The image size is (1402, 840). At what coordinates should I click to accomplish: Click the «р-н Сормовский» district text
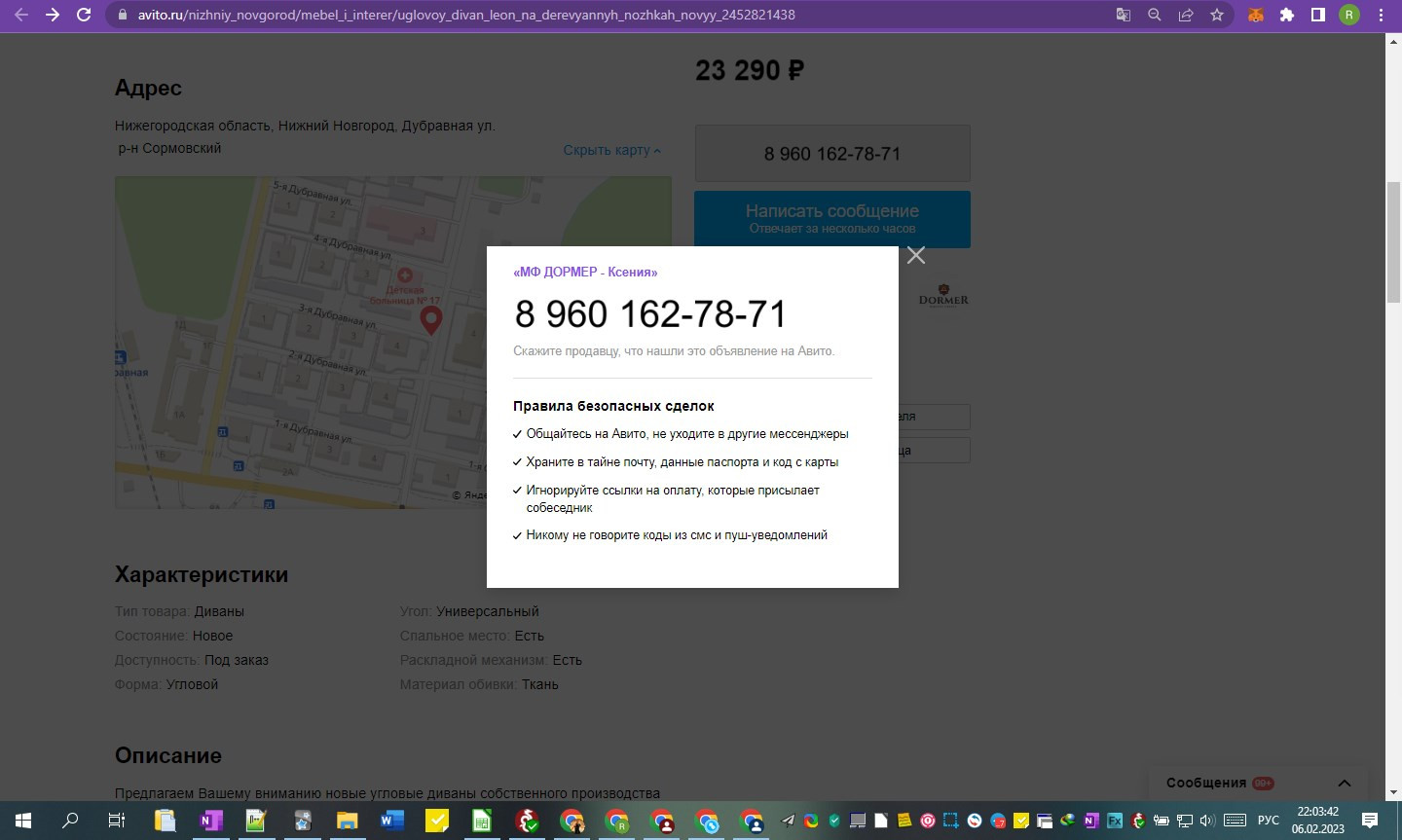pos(169,148)
